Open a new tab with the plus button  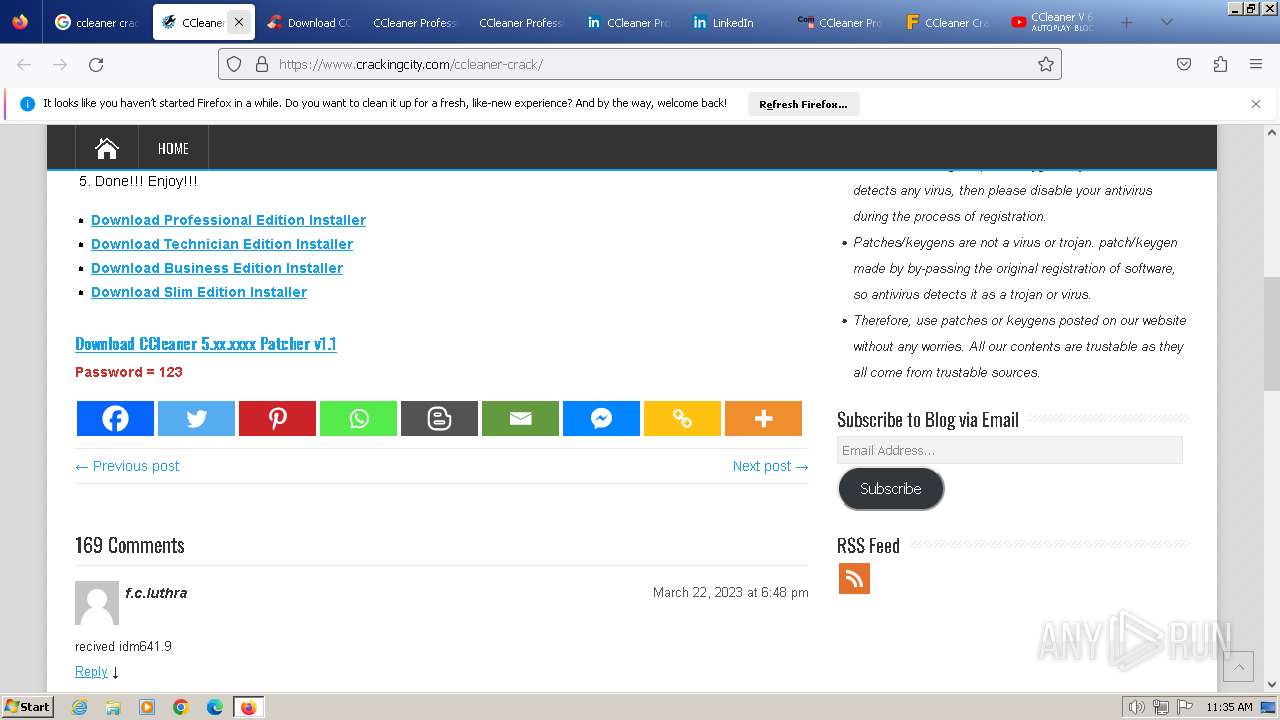click(1126, 22)
